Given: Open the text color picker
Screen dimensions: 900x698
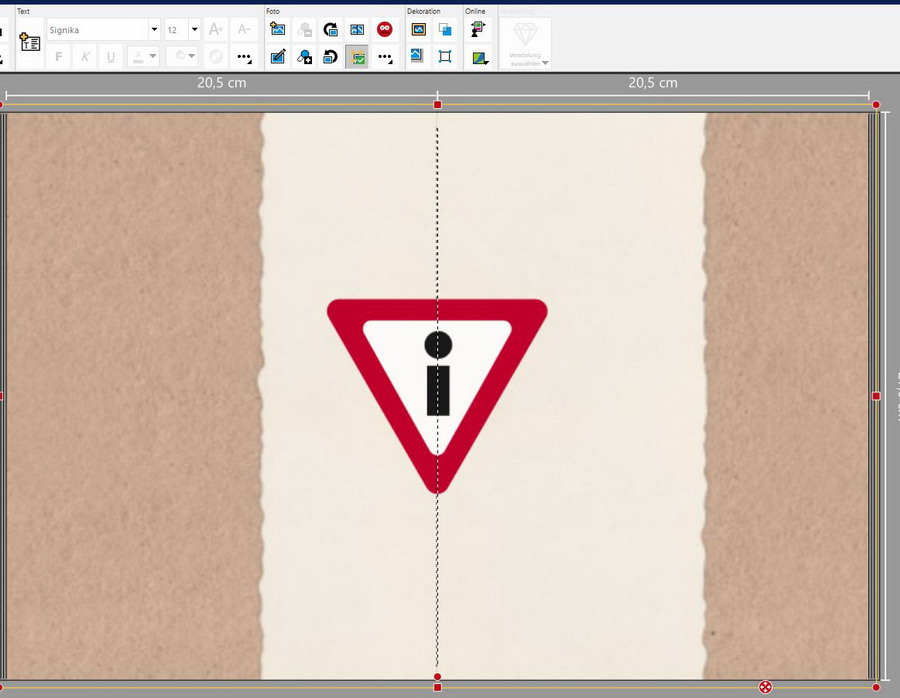Looking at the screenshot, I should point(143,57).
